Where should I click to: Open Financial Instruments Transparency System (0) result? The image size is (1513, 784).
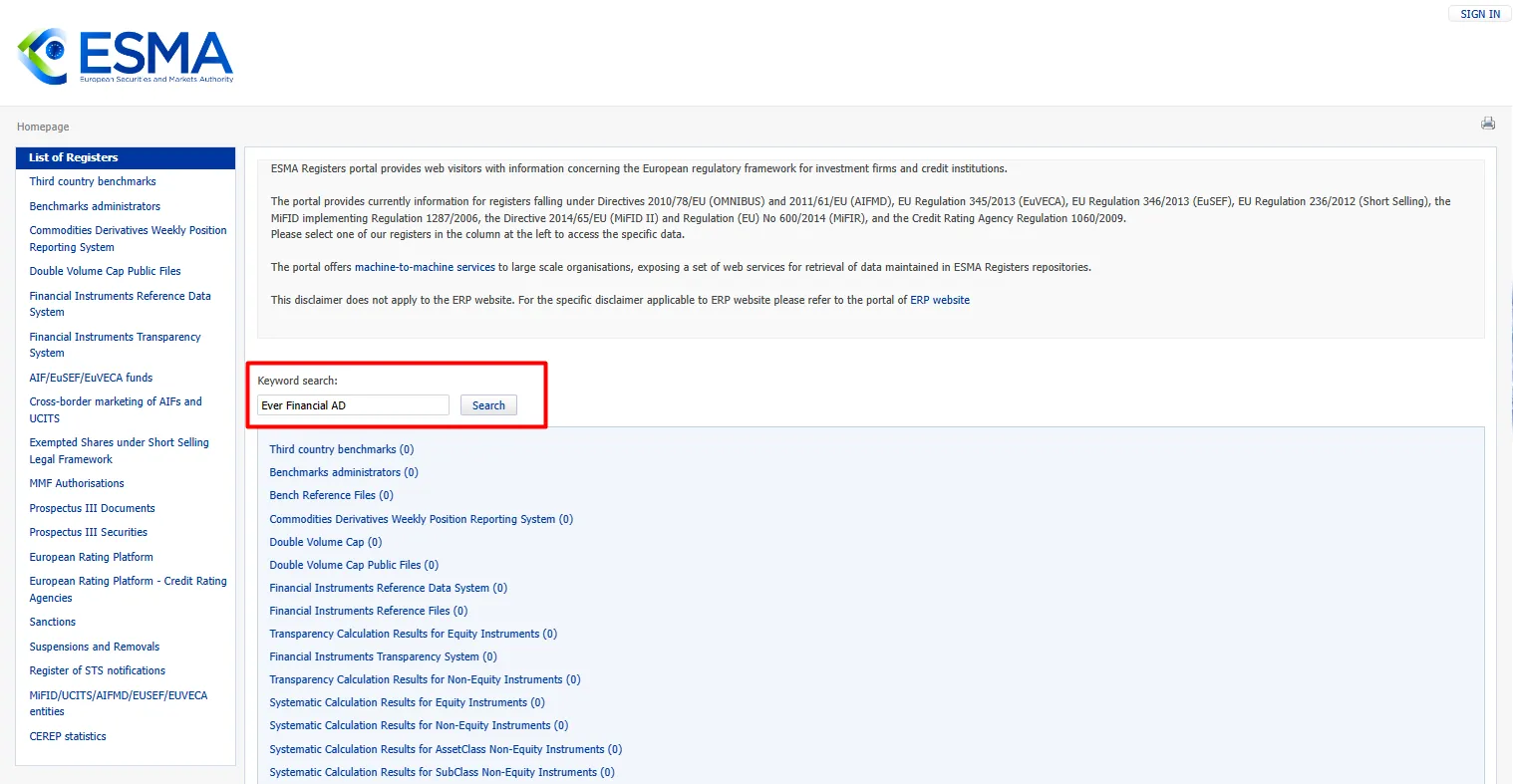pos(384,656)
